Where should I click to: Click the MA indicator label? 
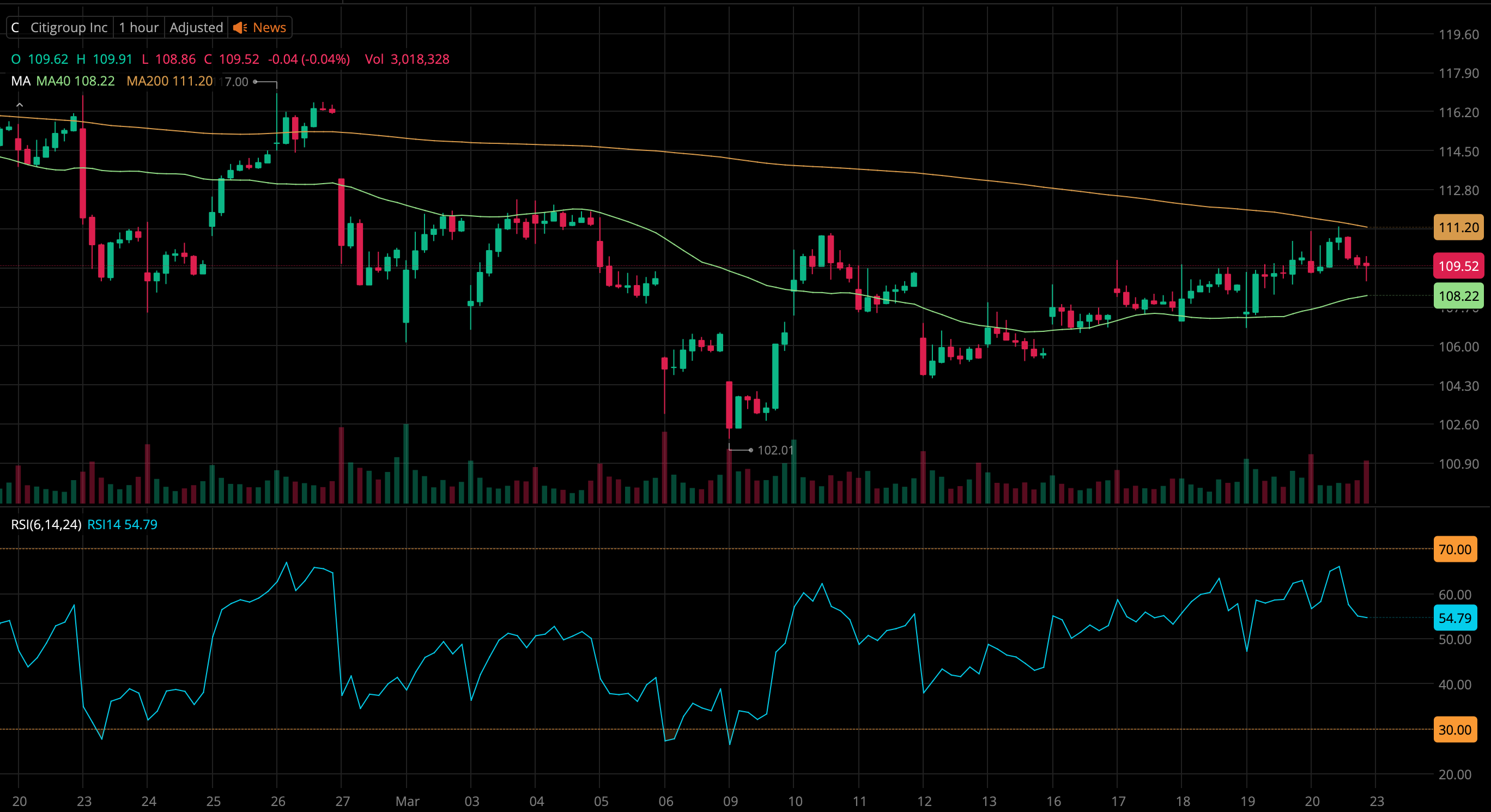click(x=20, y=81)
